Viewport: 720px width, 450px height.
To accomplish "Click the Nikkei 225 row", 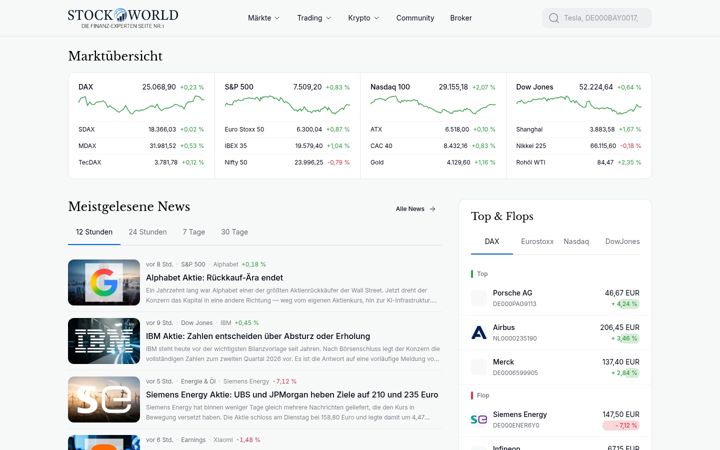I will point(579,146).
